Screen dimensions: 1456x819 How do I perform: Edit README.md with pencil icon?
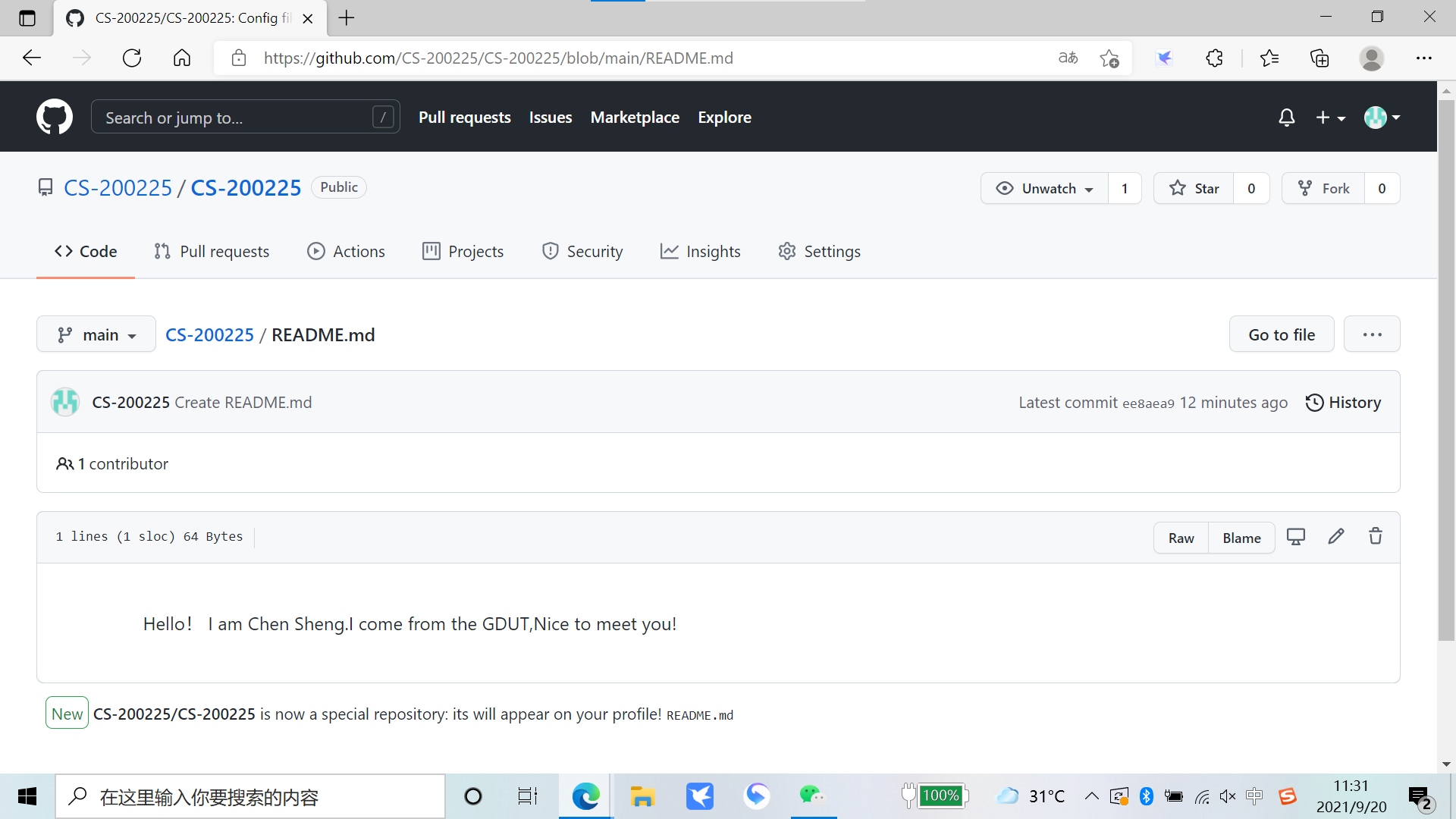[1336, 537]
